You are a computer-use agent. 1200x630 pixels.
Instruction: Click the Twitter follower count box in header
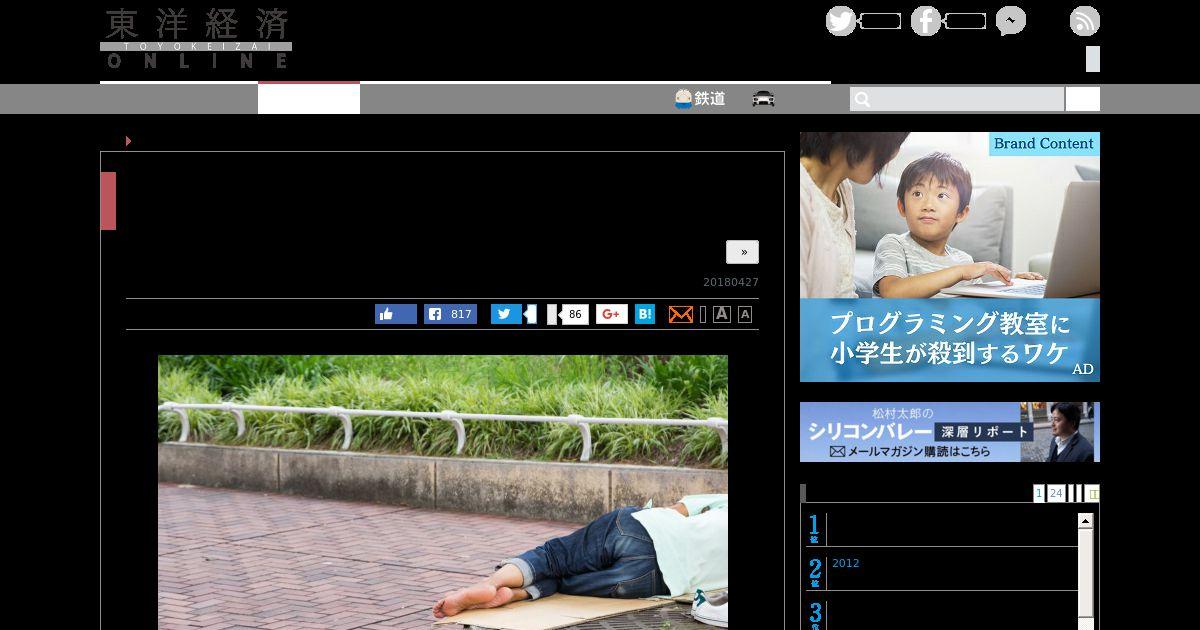[880, 21]
